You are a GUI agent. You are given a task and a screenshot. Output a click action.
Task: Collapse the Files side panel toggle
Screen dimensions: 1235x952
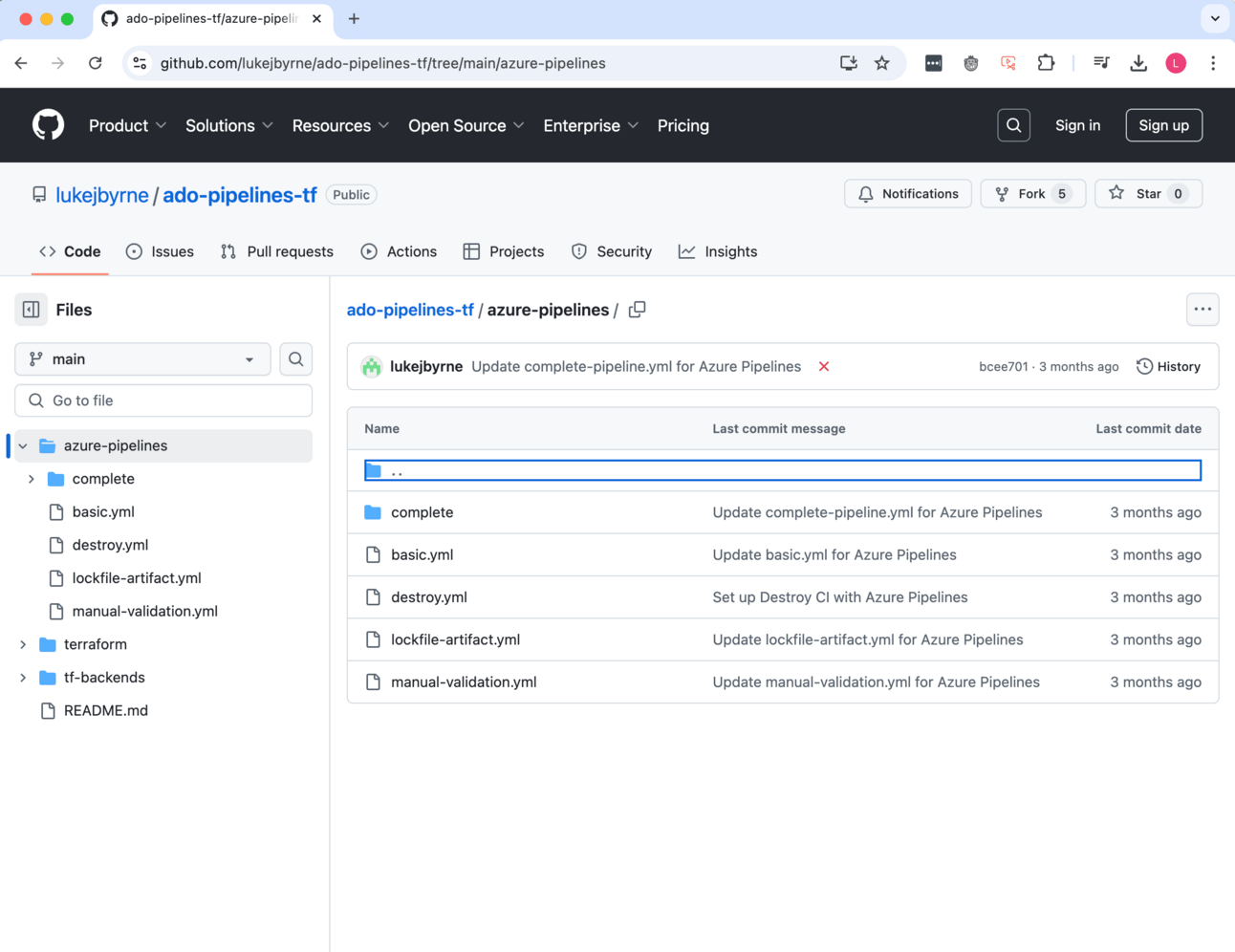(x=32, y=310)
